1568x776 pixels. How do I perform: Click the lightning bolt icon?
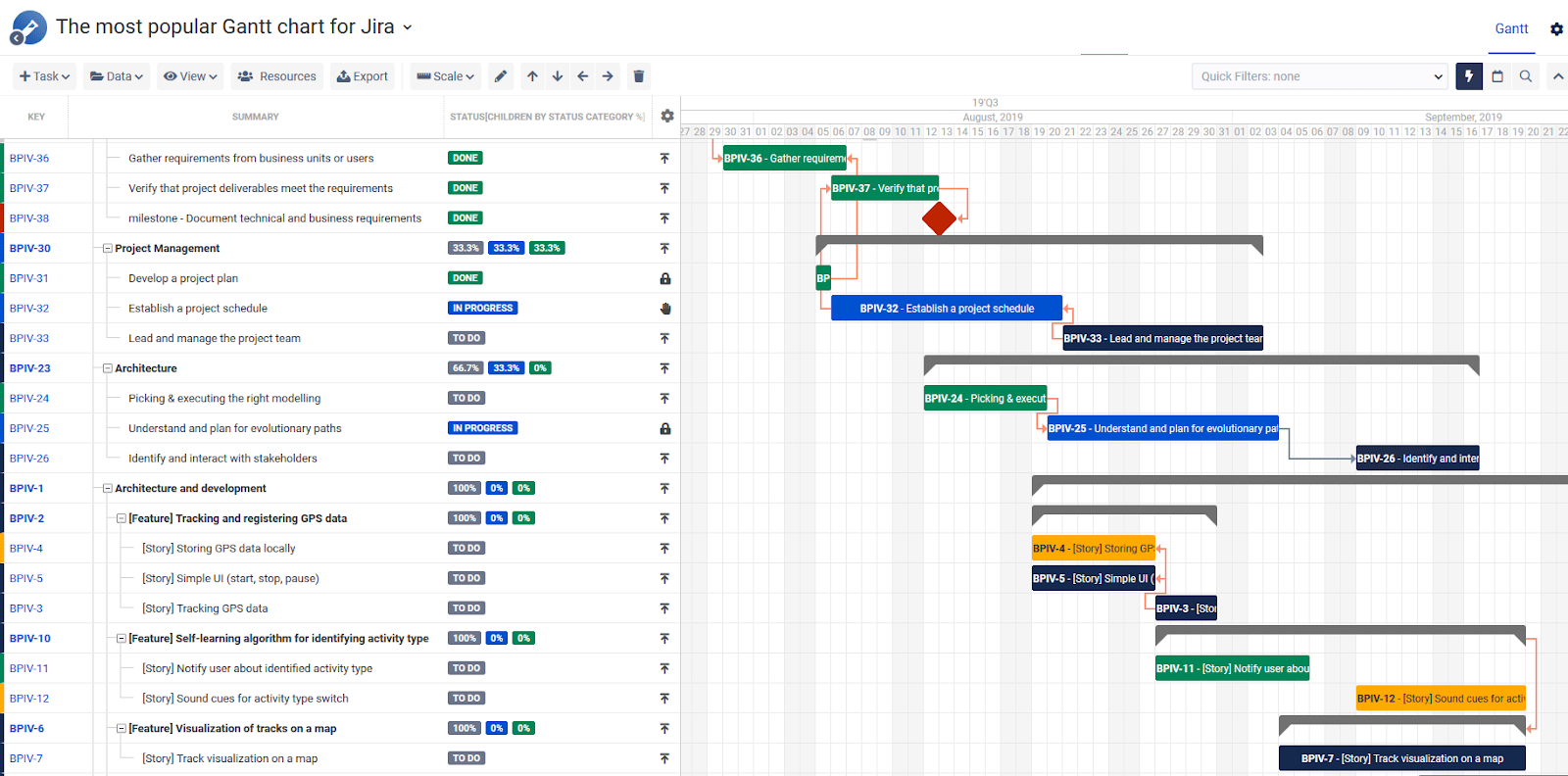pos(1469,76)
